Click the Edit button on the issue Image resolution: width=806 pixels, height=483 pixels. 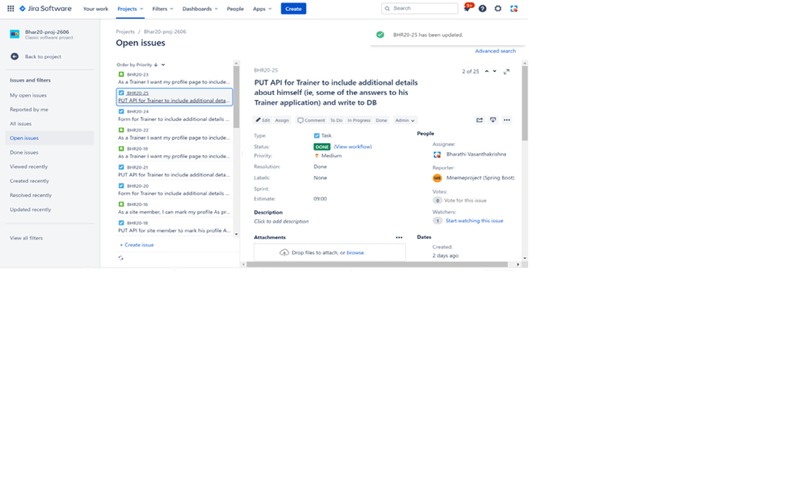263,120
